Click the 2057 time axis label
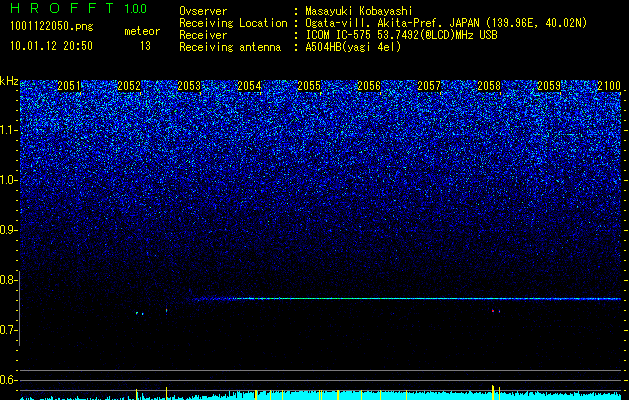This screenshot has width=629, height=400. tap(429, 86)
